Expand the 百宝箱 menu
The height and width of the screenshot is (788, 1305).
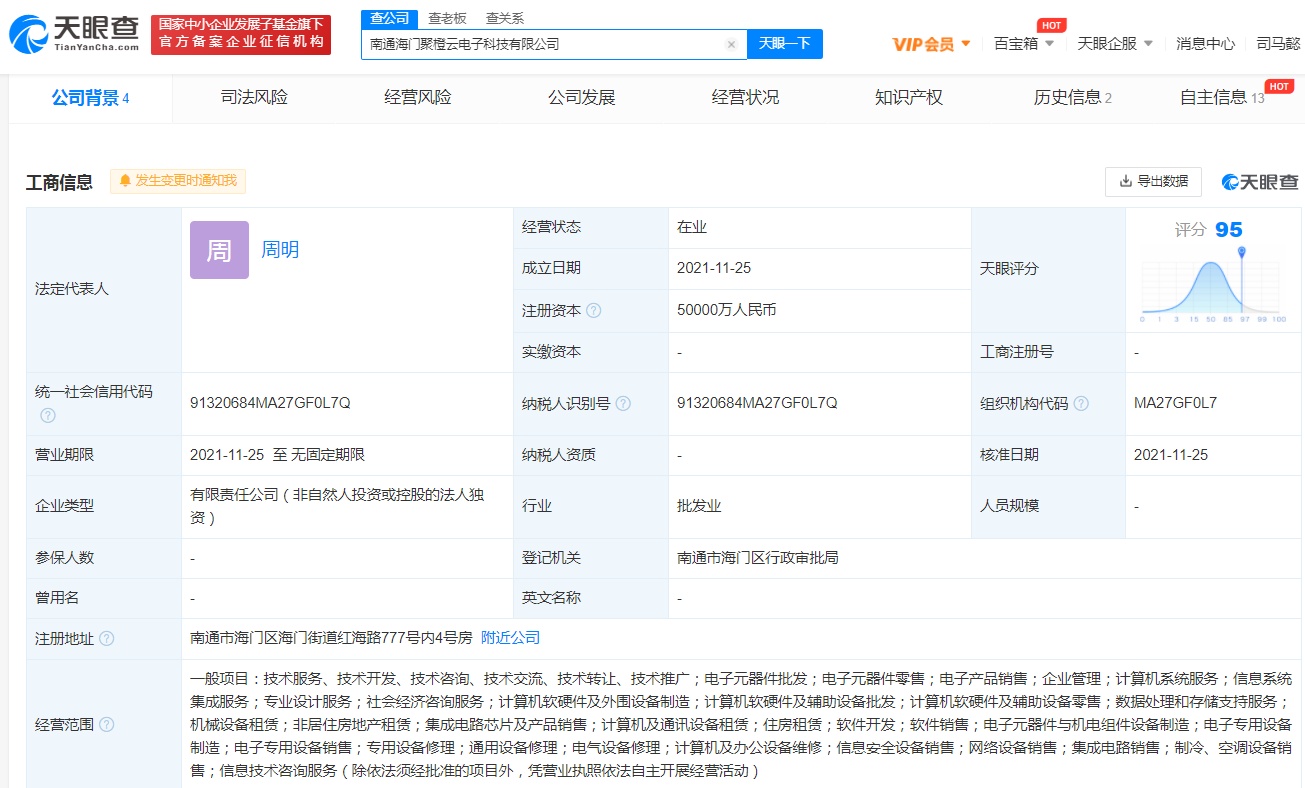point(1024,44)
